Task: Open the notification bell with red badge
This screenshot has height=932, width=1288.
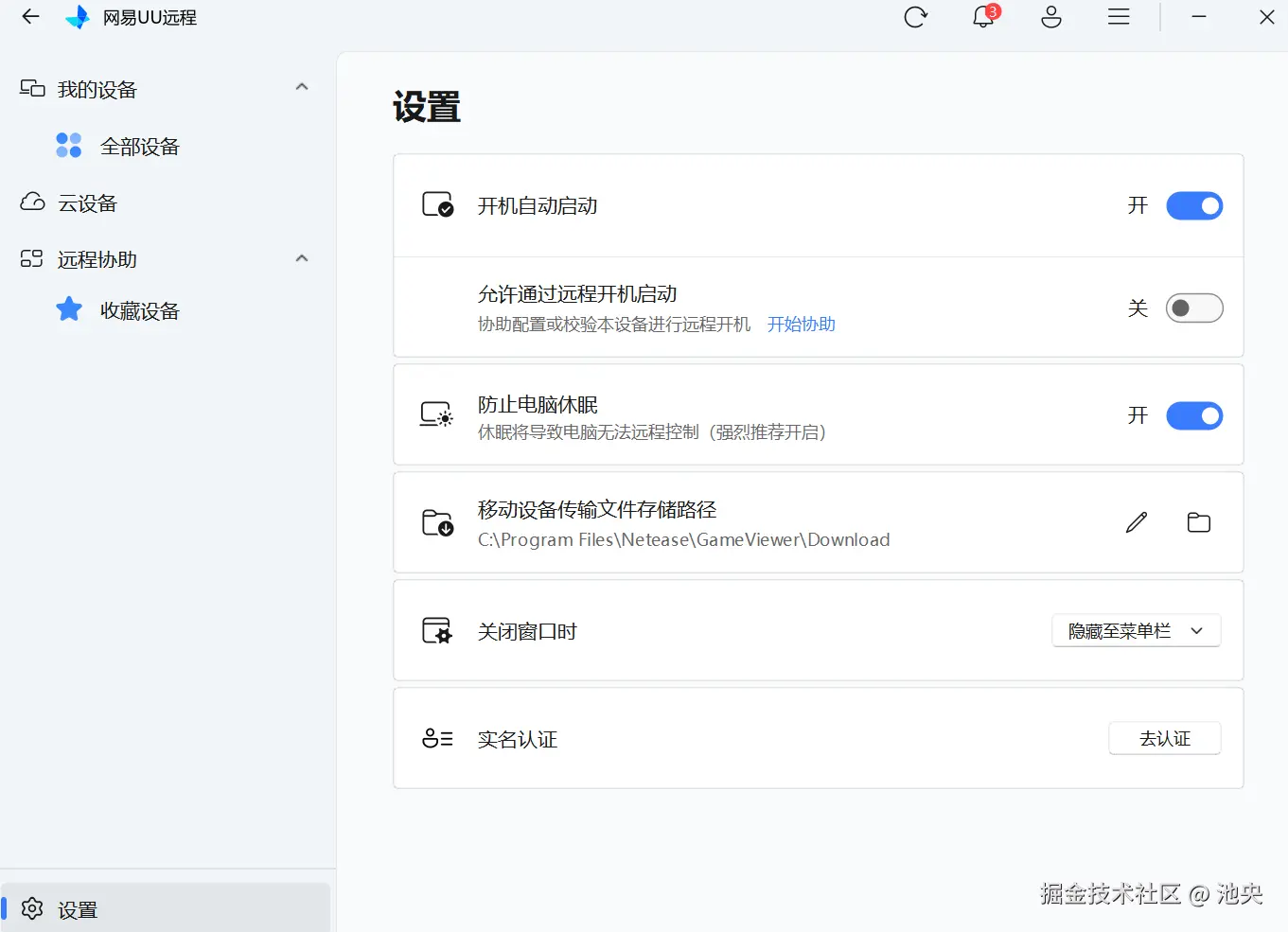Action: [x=982, y=17]
